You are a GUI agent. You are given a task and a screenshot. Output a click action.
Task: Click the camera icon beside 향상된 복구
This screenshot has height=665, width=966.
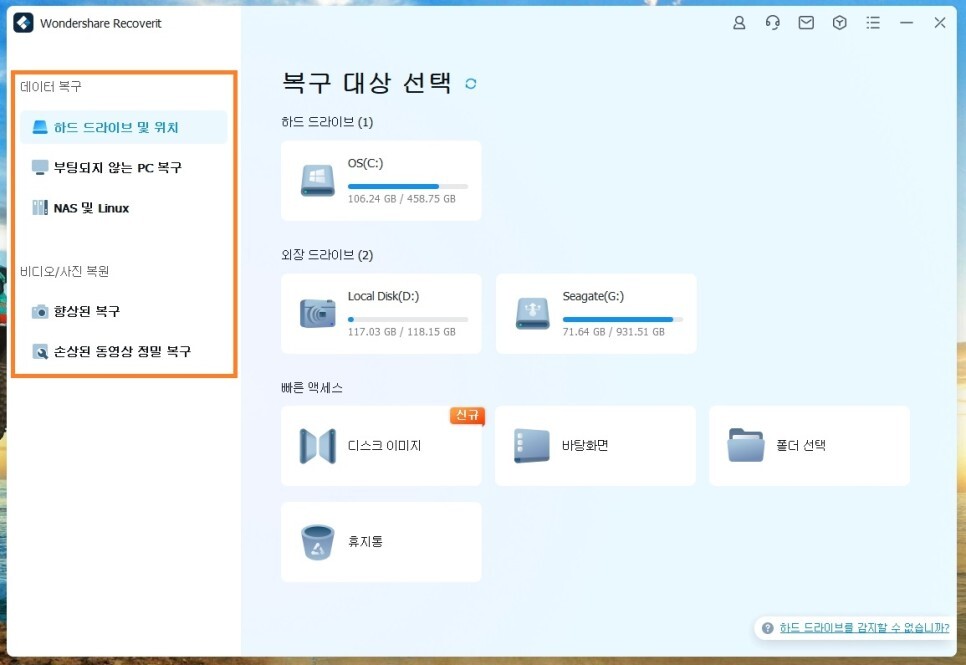(40, 311)
